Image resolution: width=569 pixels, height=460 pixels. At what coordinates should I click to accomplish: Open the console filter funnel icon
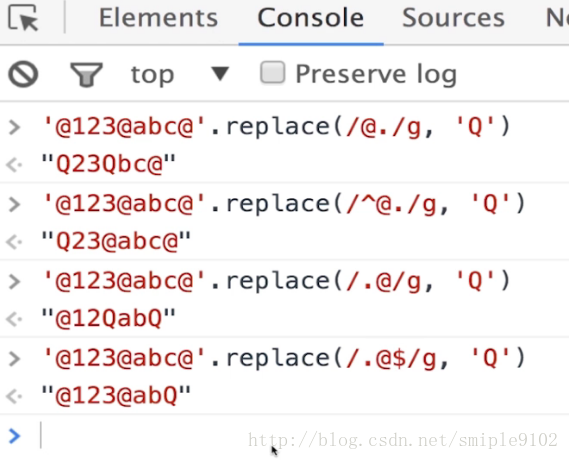(86, 75)
